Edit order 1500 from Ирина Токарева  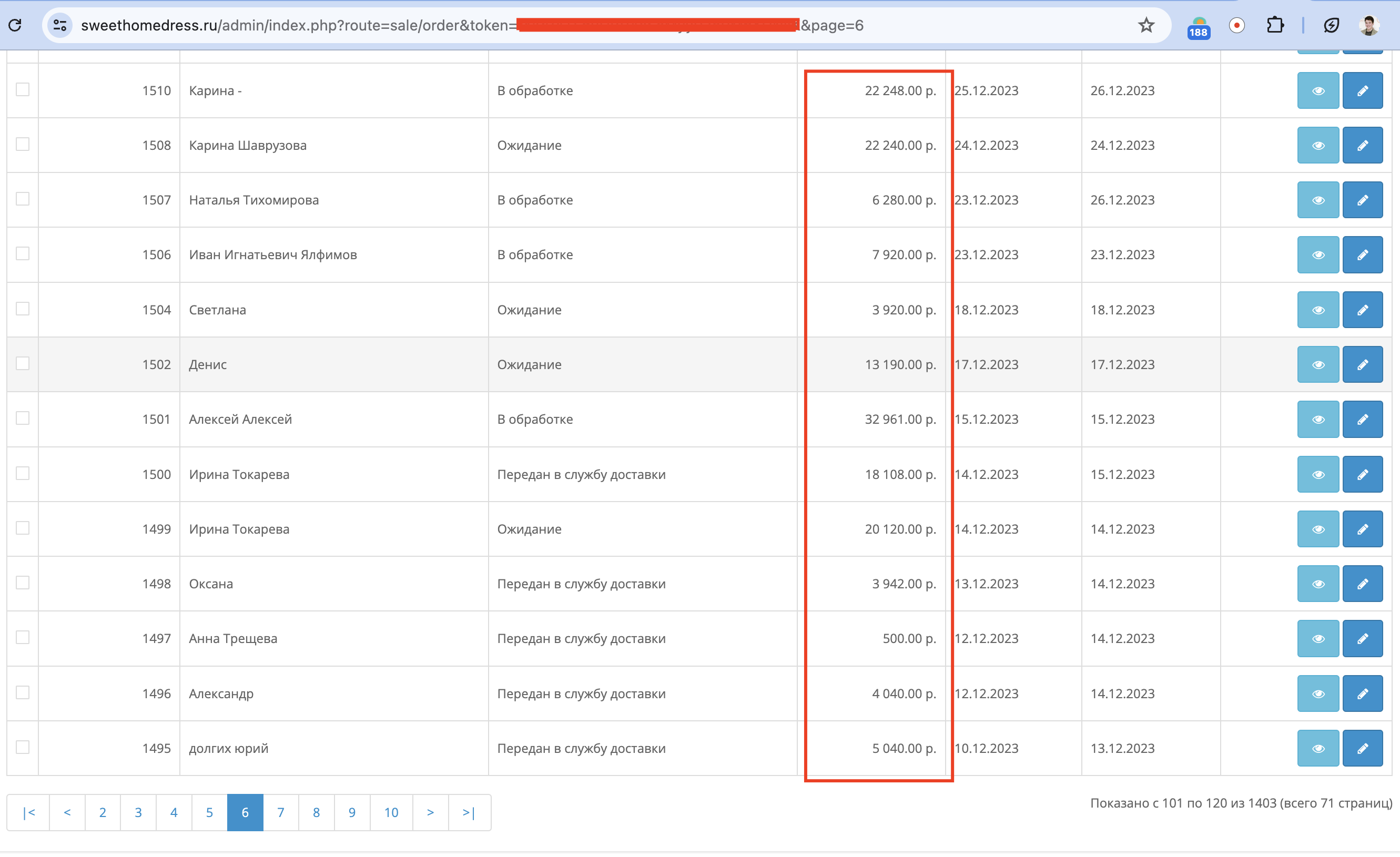(1362, 474)
